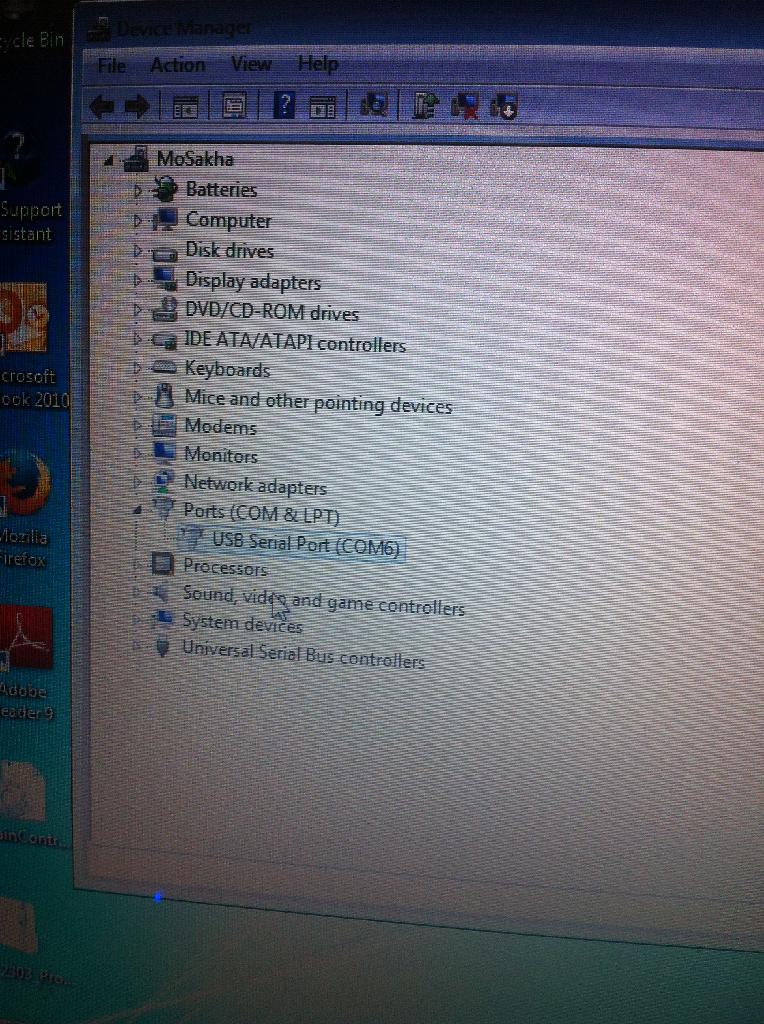Expand the DVD/CD-ROM drives node arrow
This screenshot has width=764, height=1024.
(x=137, y=310)
